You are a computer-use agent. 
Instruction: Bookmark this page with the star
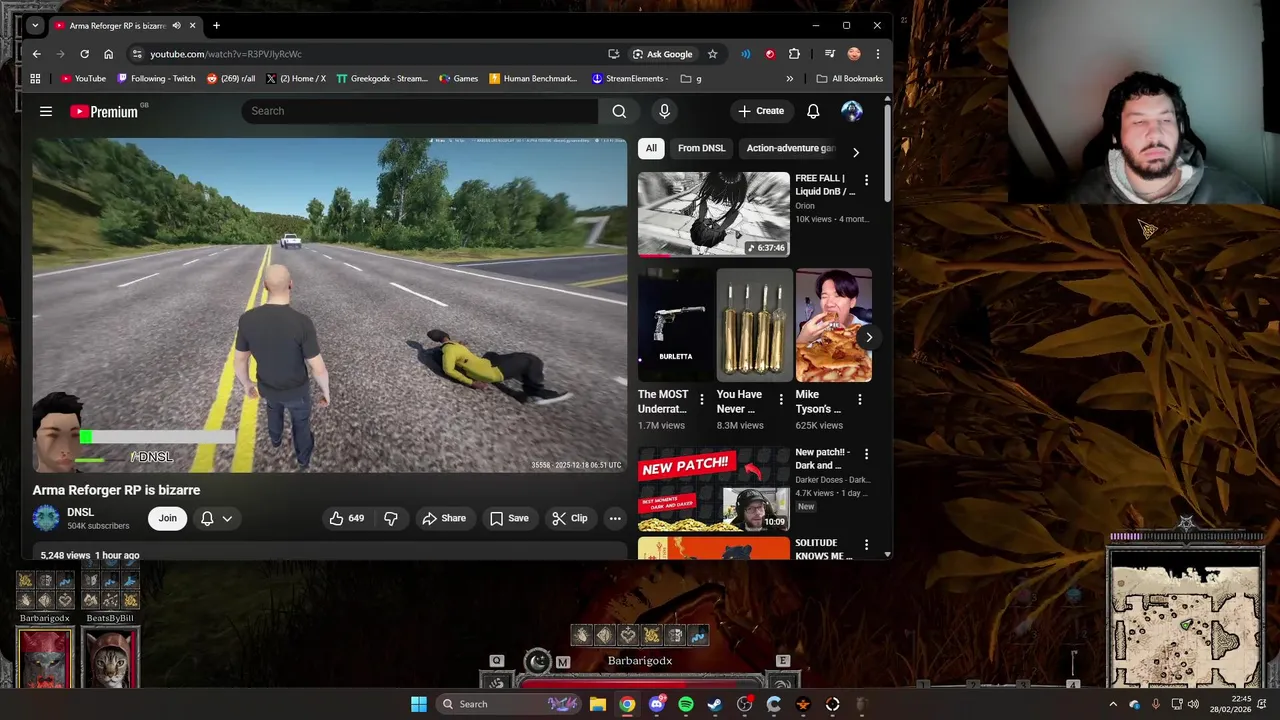[712, 54]
